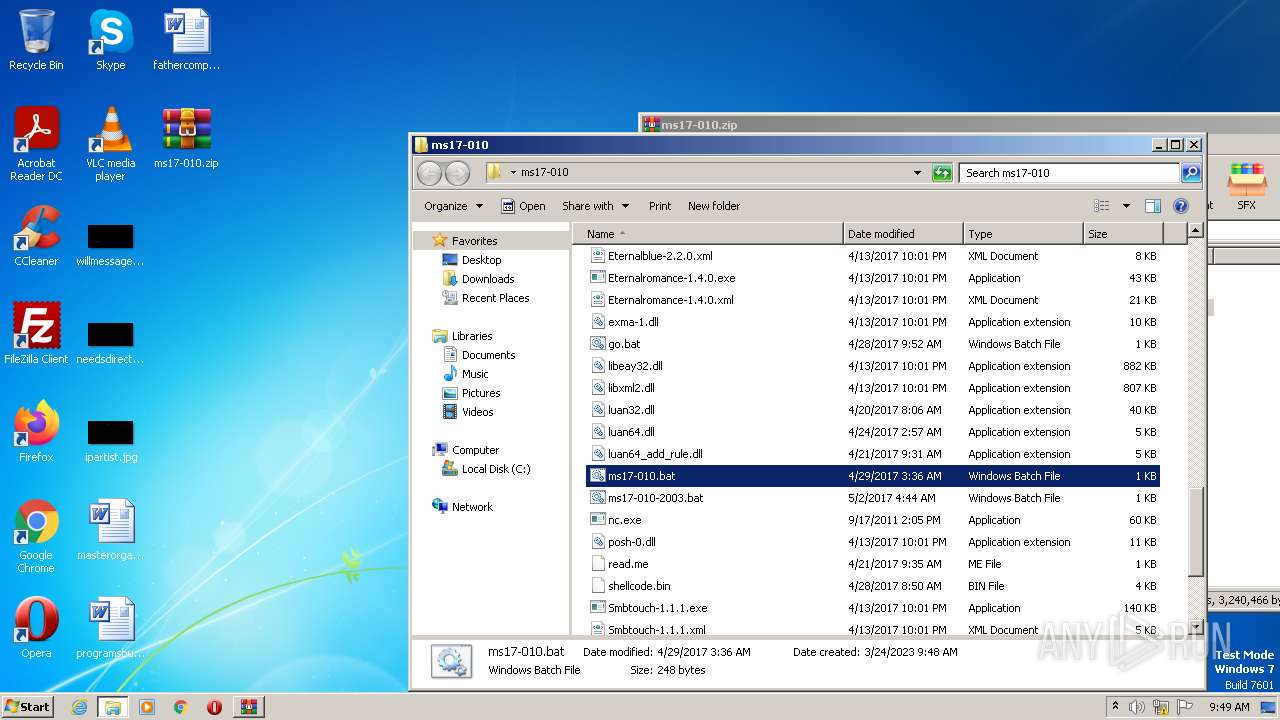
Task: Open the Start menu
Action: [28, 707]
